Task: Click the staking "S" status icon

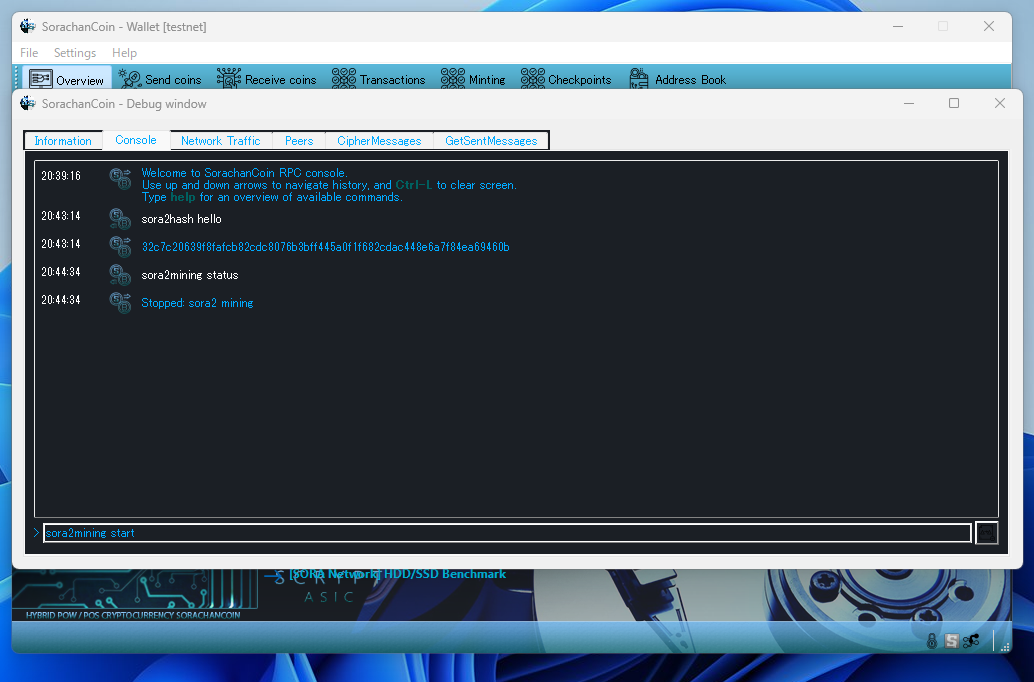Action: [x=951, y=641]
